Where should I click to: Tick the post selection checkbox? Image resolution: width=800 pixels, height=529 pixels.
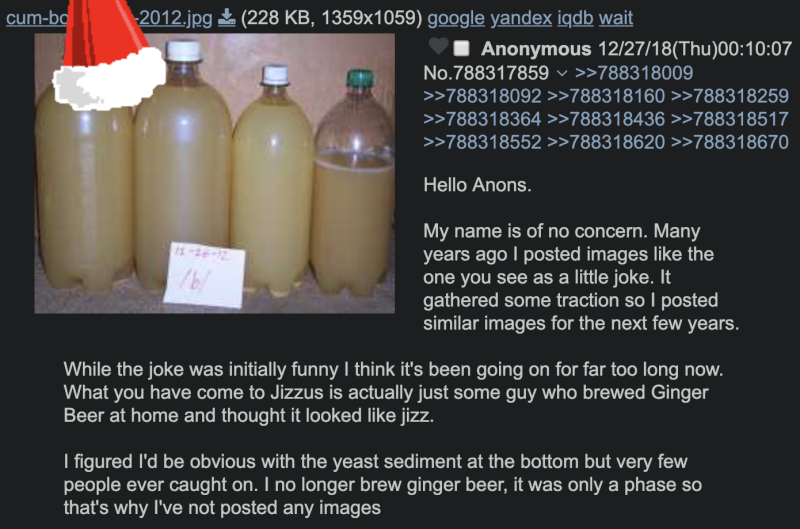(461, 48)
